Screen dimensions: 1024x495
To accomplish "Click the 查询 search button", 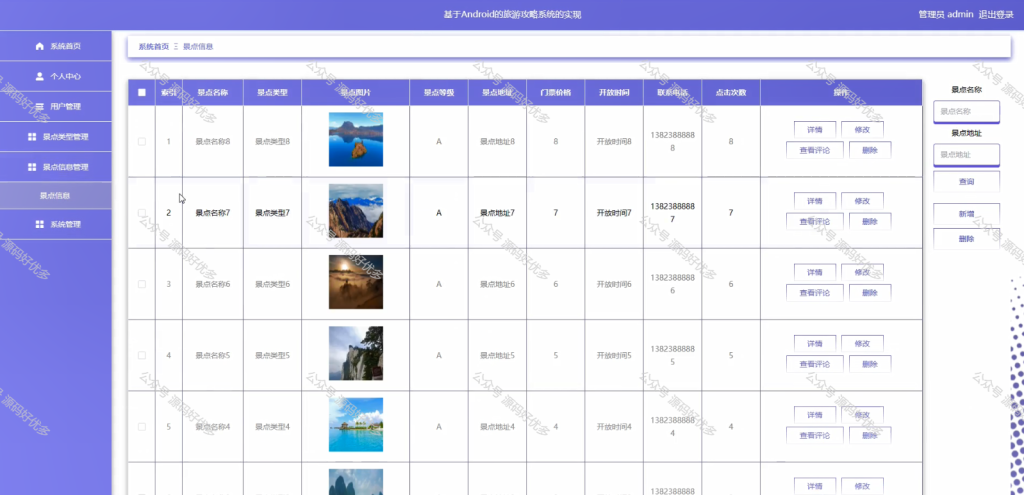I will click(x=967, y=182).
